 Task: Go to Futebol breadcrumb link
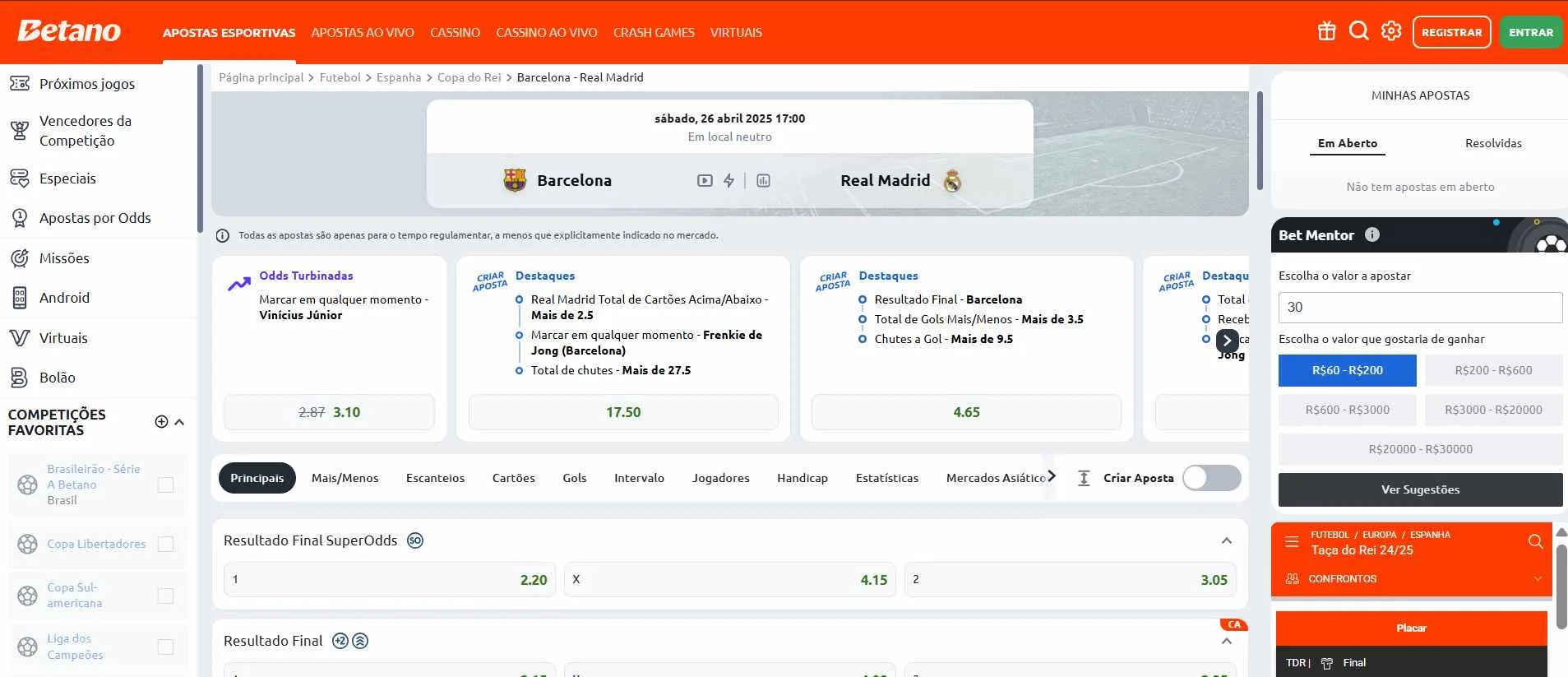(x=340, y=77)
